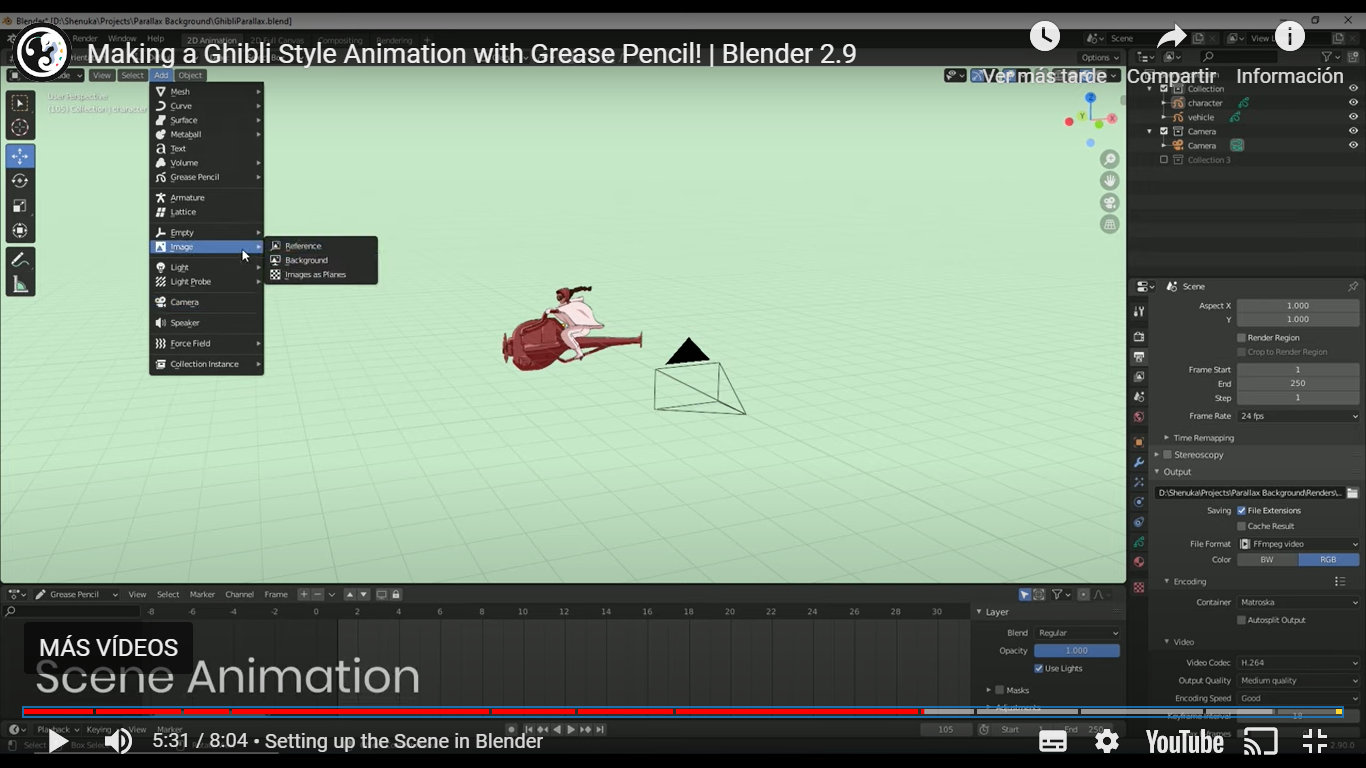
Task: Activate the Measure tool
Action: pyautogui.click(x=20, y=285)
